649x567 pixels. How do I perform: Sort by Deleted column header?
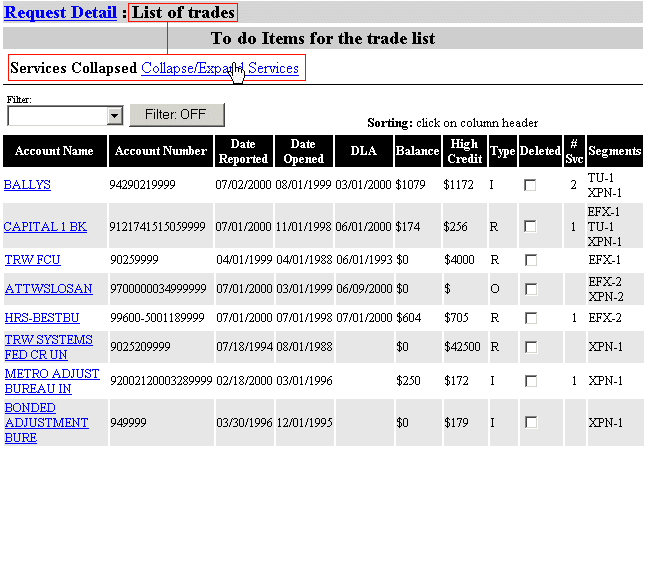tap(540, 151)
